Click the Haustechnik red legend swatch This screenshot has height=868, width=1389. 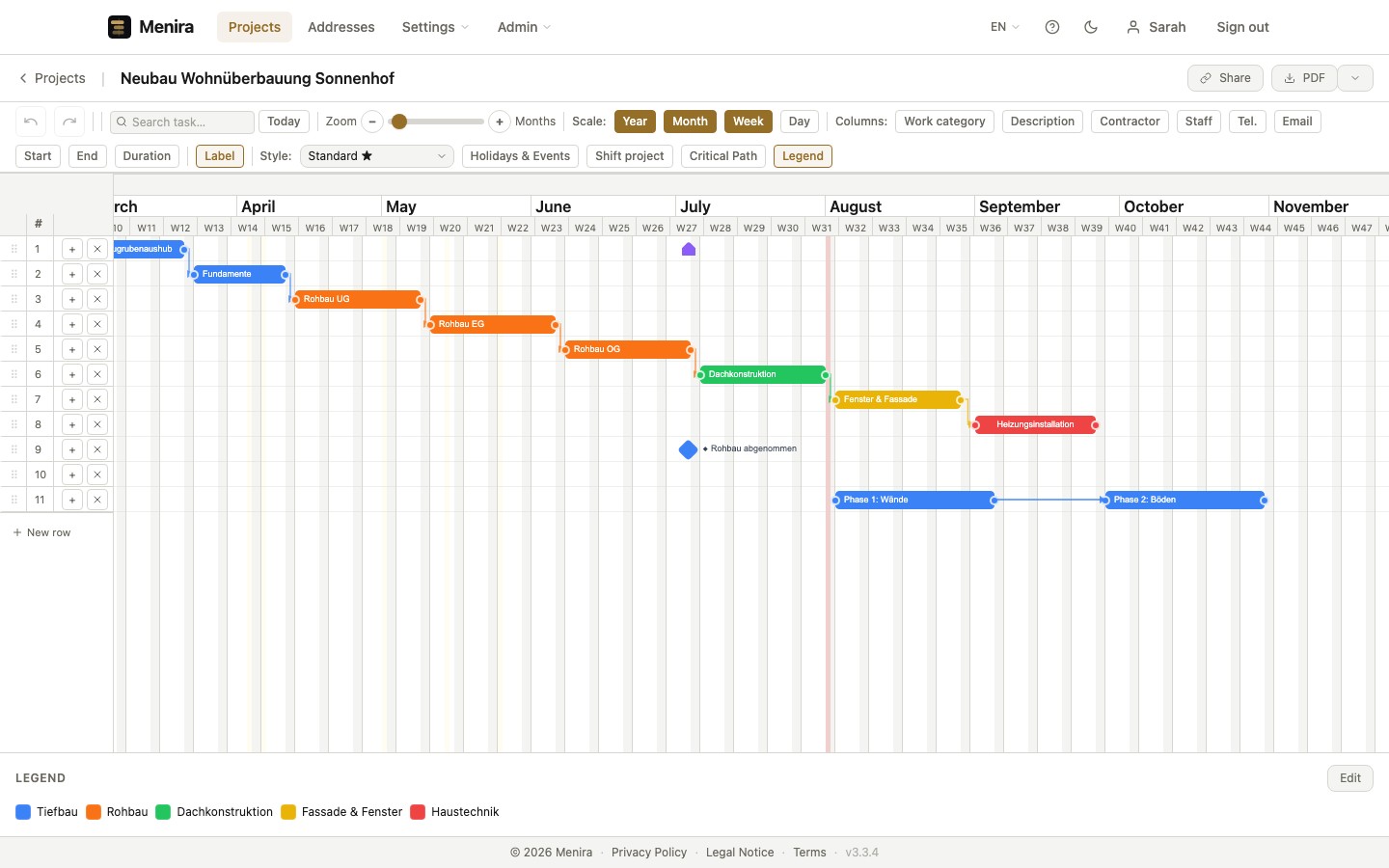pos(418,812)
